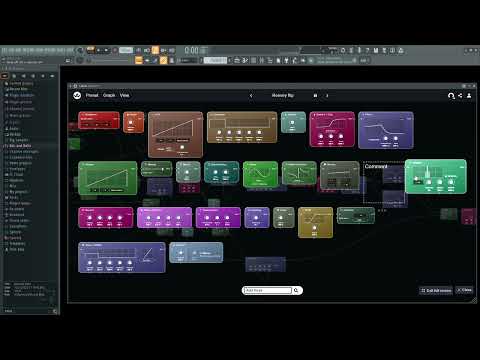This screenshot has height=360, width=480.
Task: Open the Templates folder in the browser
Action: (17, 243)
